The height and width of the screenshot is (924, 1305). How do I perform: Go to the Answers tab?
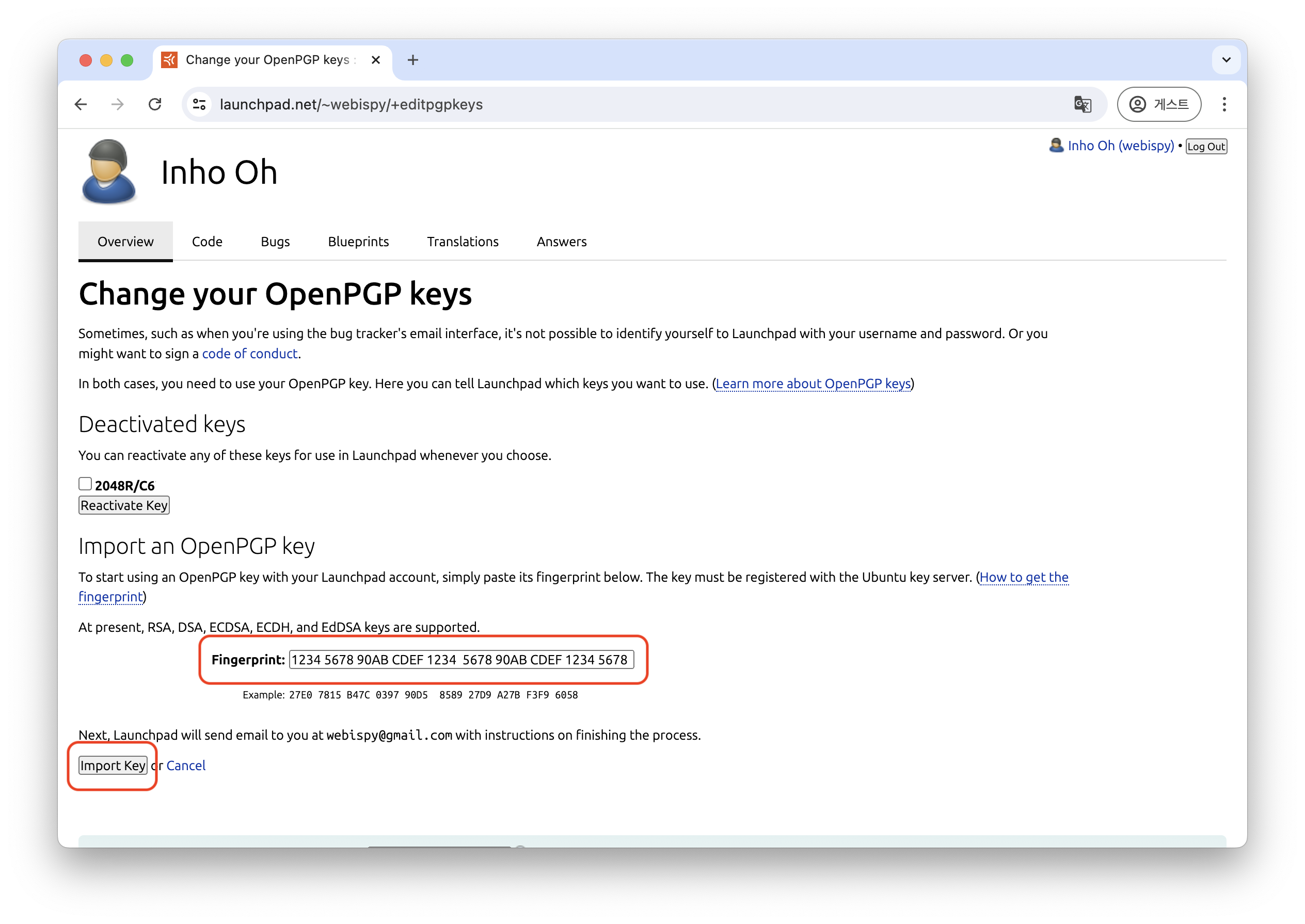pos(562,242)
